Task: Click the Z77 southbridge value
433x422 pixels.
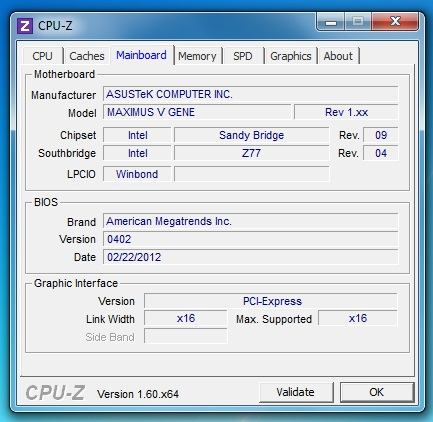Action: (x=252, y=153)
